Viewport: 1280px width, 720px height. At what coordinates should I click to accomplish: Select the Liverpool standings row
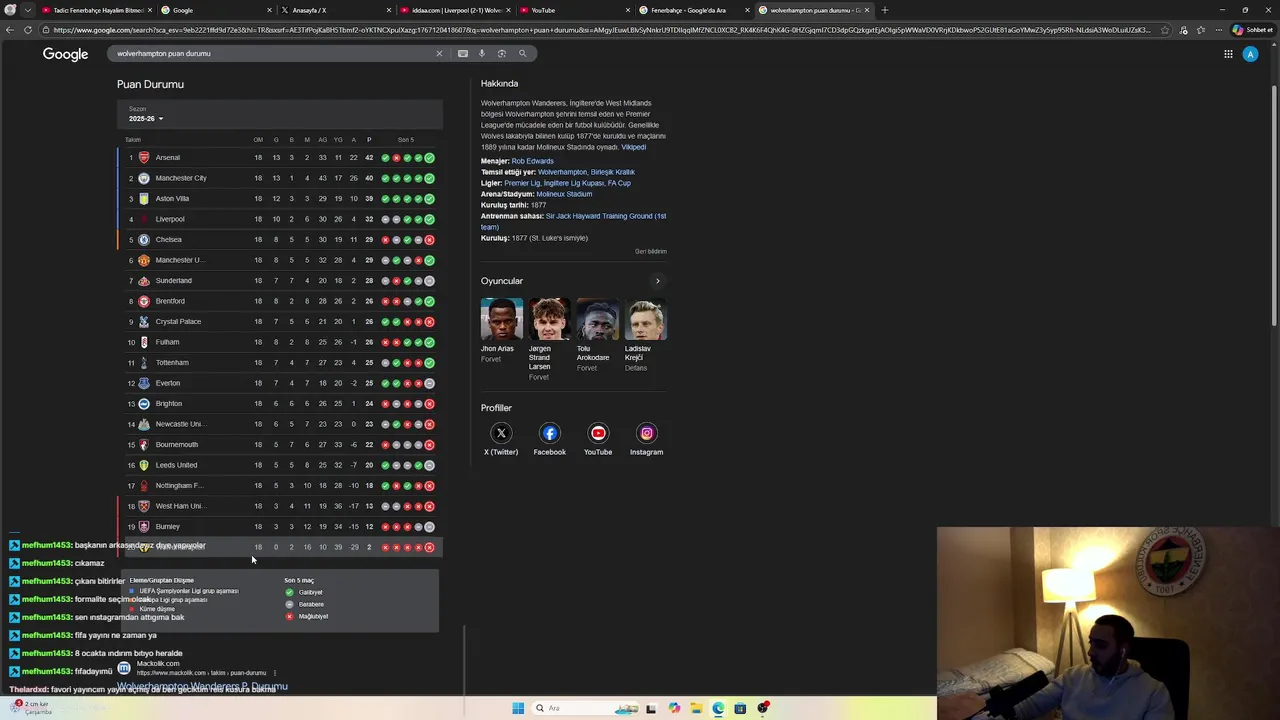pos(279,219)
